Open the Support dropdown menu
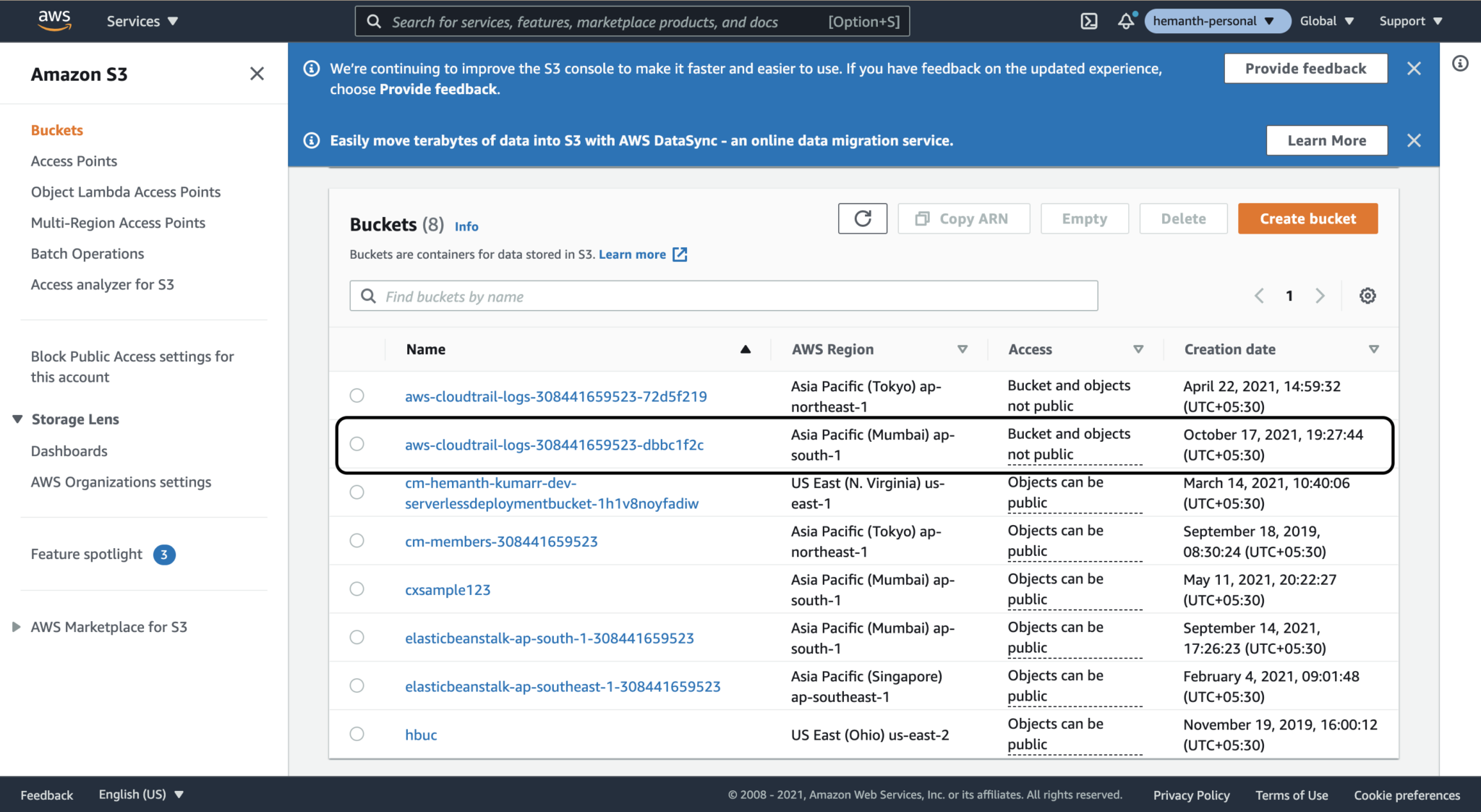The height and width of the screenshot is (812, 1481). tap(1411, 21)
